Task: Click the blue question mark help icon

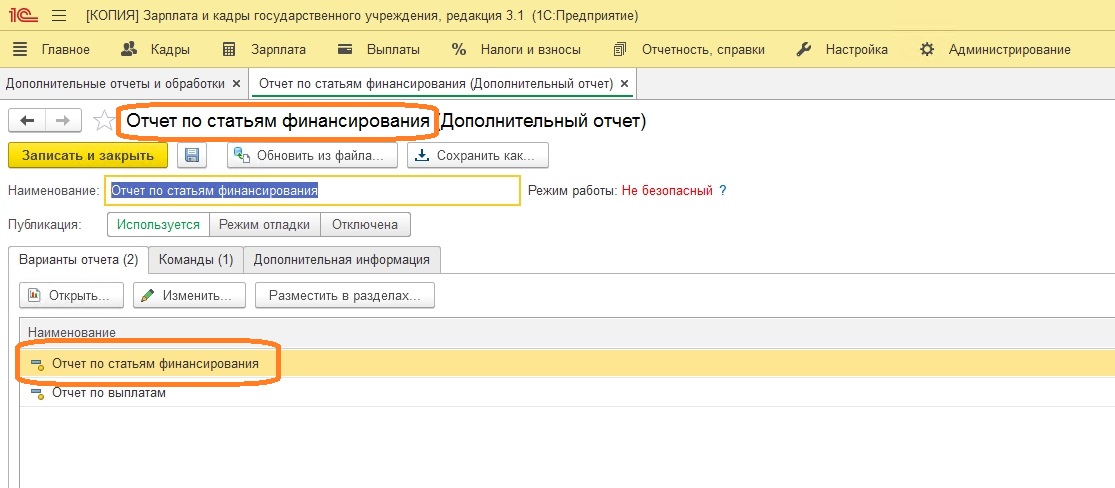Action: (x=722, y=191)
